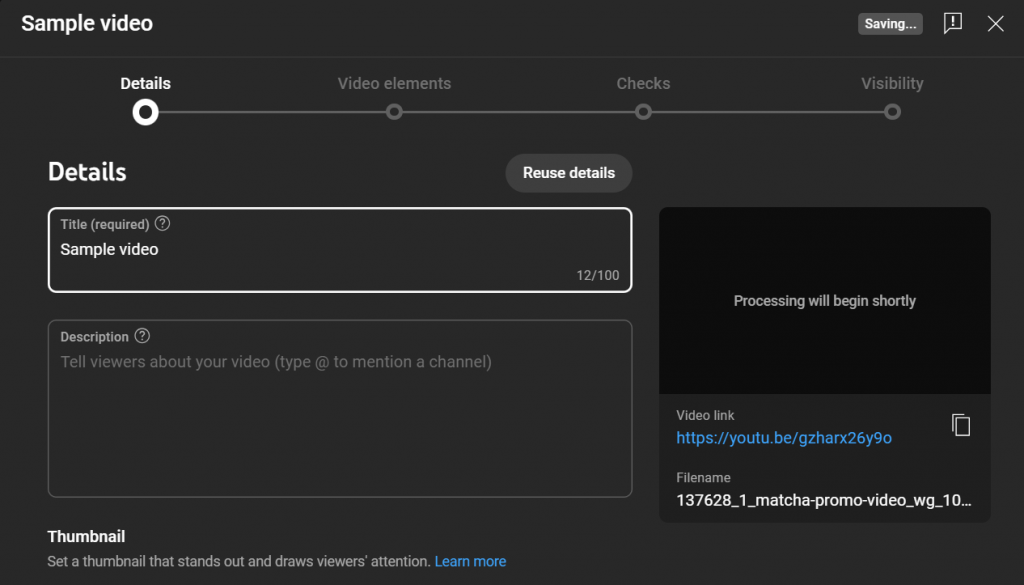The width and height of the screenshot is (1024, 585).
Task: Select the Video elements step circle
Action: 394,113
